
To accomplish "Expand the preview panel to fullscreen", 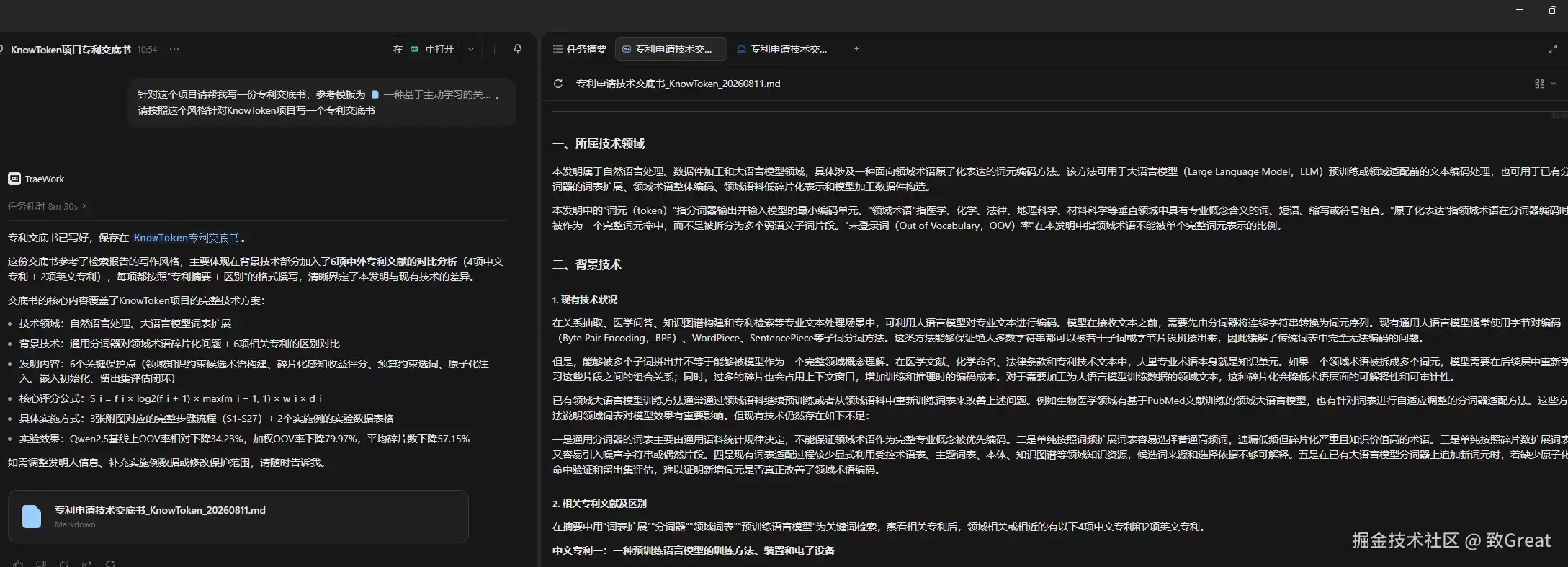I will pyautogui.click(x=1552, y=49).
